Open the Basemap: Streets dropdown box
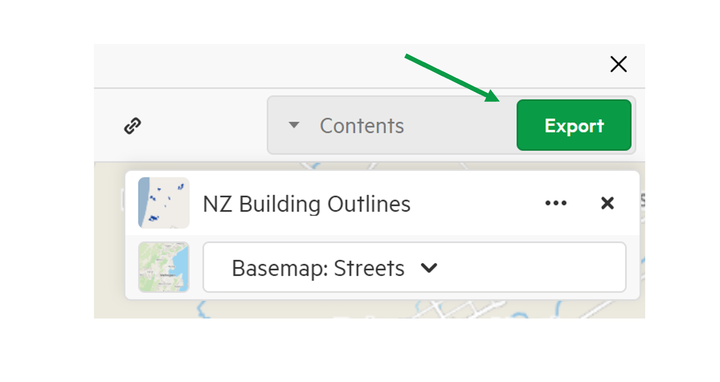The height and width of the screenshot is (382, 720). 414,267
